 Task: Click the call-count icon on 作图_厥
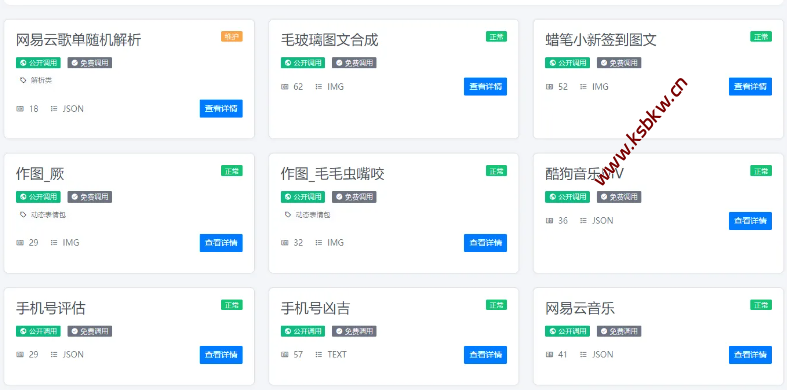(20, 242)
